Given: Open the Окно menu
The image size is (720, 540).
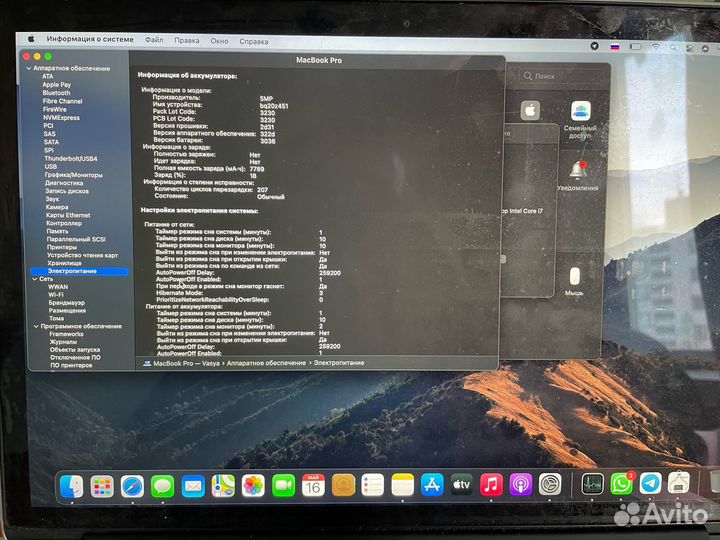Looking at the screenshot, I should [x=219, y=41].
